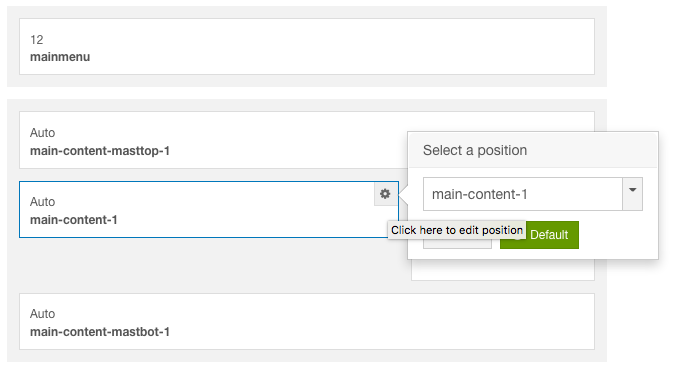Select the mainmenu position block
Viewport: 689px width, 371px height.
[307, 46]
